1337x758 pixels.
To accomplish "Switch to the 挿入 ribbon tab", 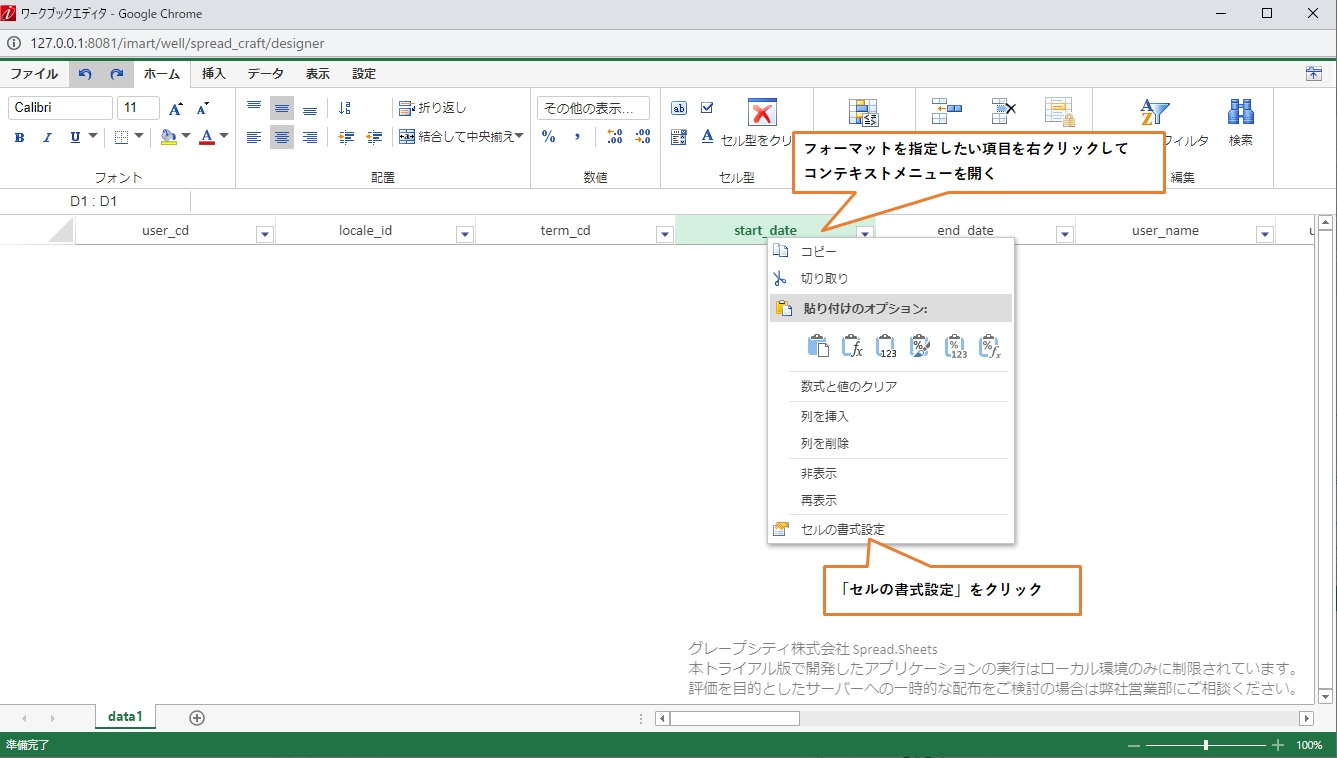I will pos(214,74).
